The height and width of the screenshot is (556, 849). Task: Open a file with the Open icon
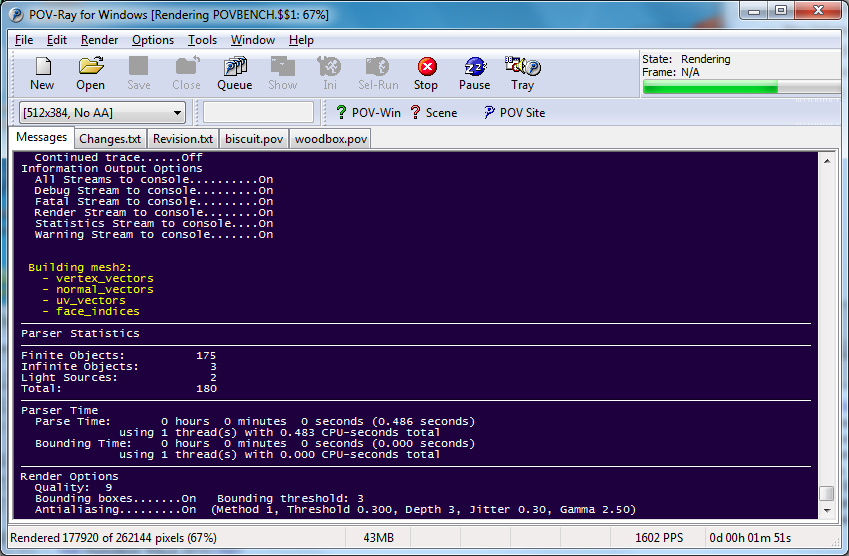pos(90,74)
